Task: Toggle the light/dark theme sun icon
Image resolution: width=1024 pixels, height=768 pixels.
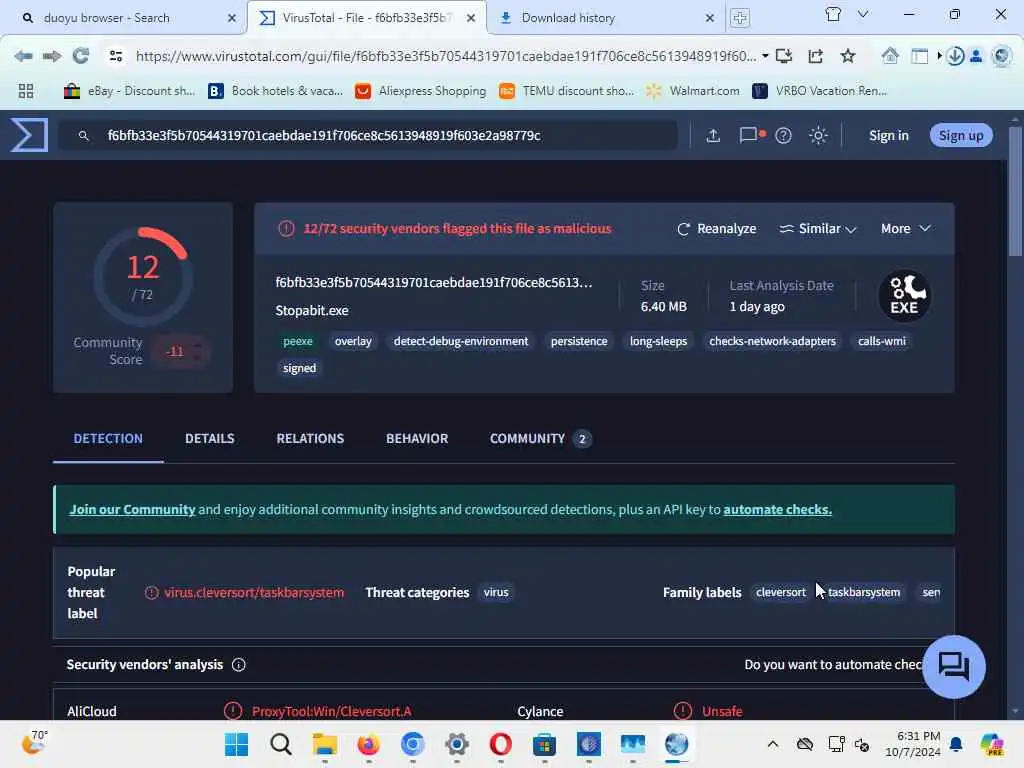Action: pos(818,135)
